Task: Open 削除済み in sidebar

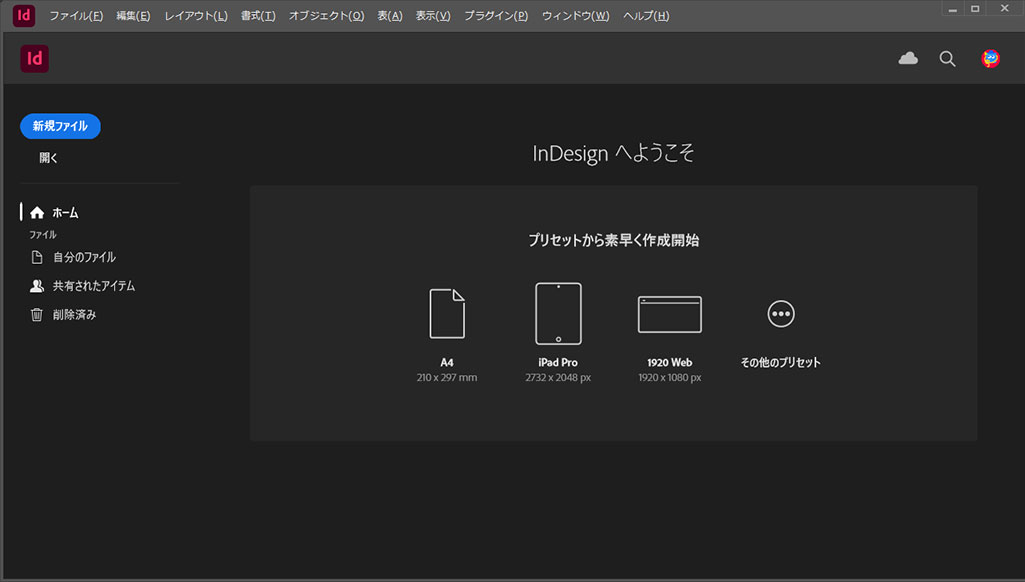Action: (x=63, y=315)
